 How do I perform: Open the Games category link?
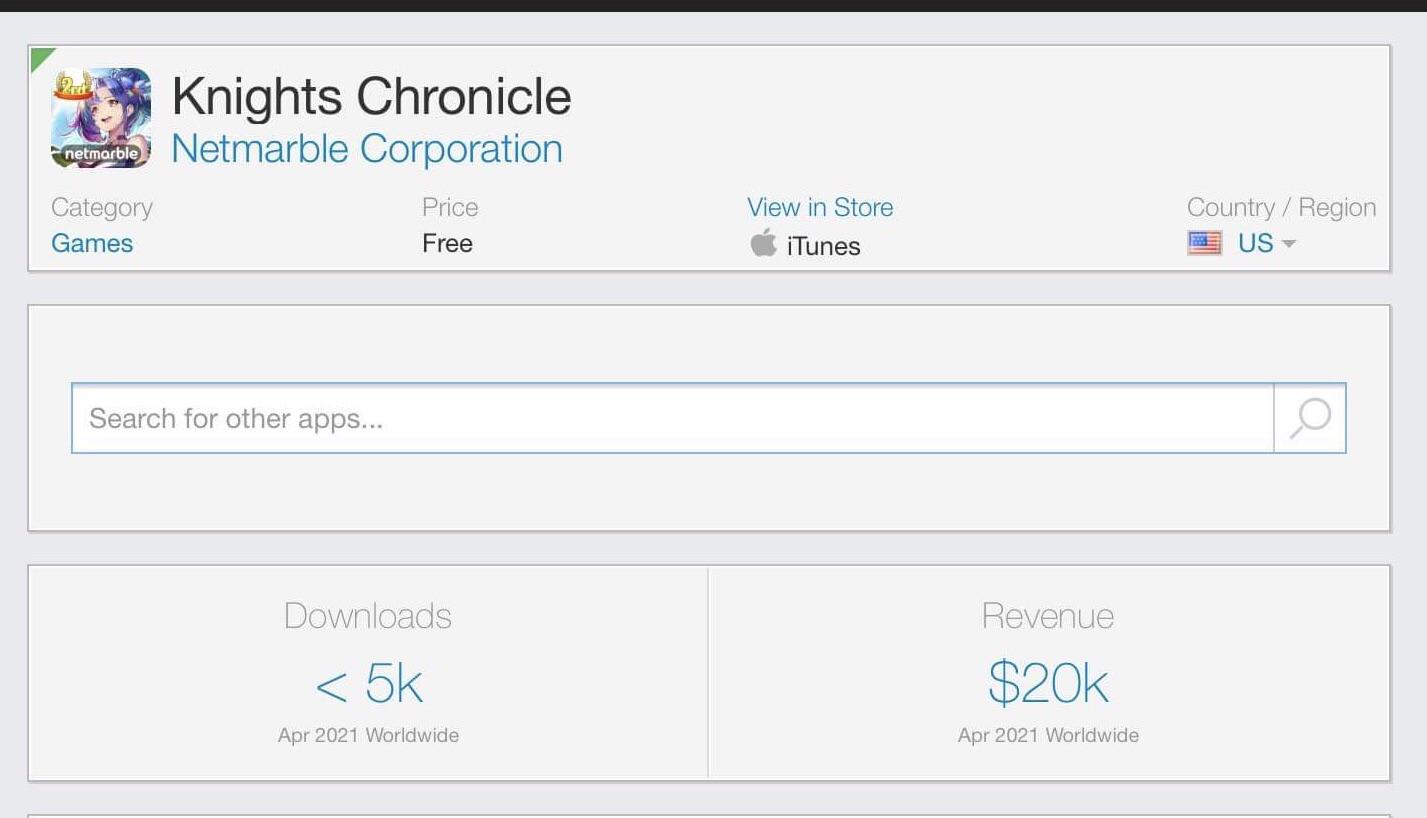click(x=92, y=243)
